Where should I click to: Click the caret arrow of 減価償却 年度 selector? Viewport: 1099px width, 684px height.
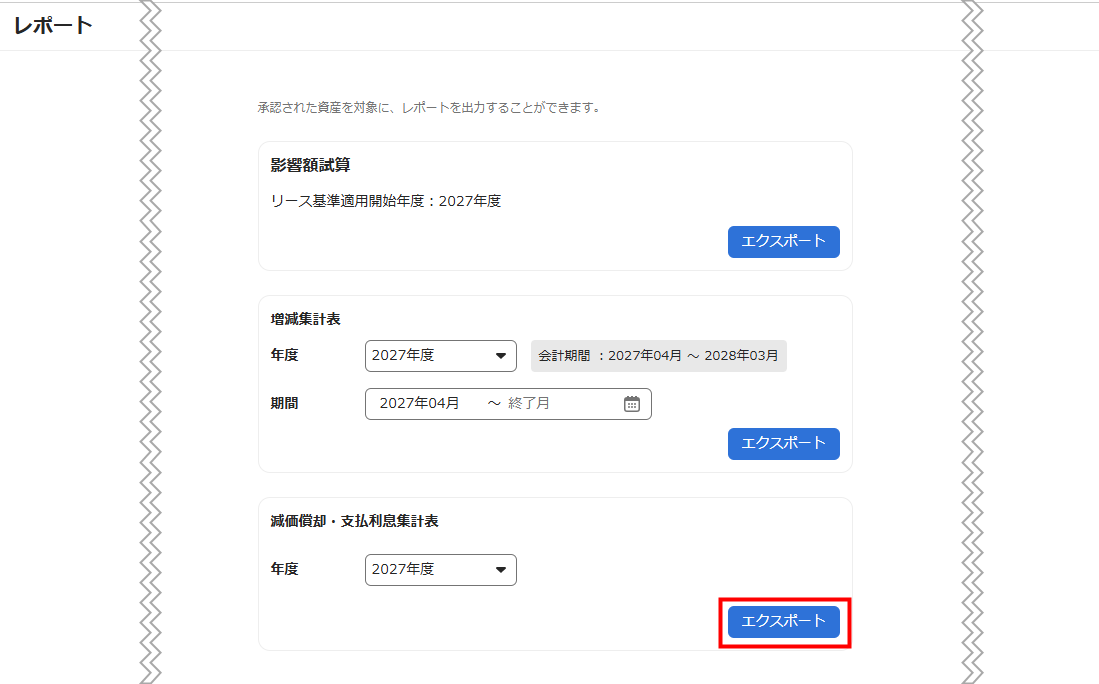pos(501,570)
